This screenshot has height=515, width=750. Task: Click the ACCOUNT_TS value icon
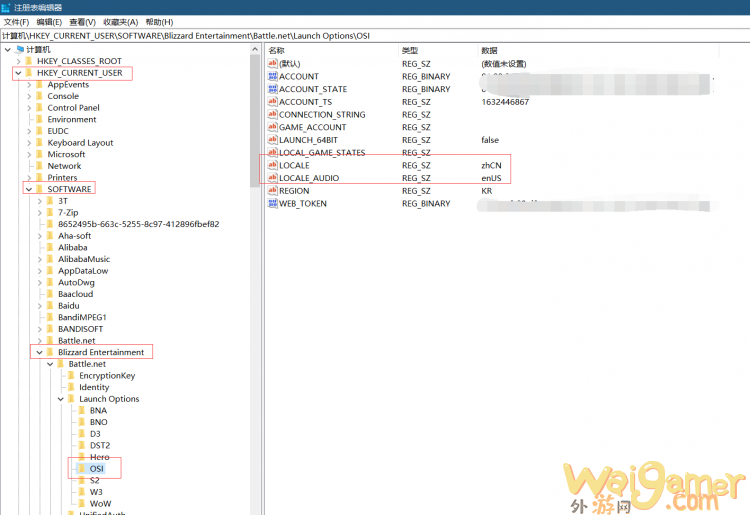coord(273,101)
